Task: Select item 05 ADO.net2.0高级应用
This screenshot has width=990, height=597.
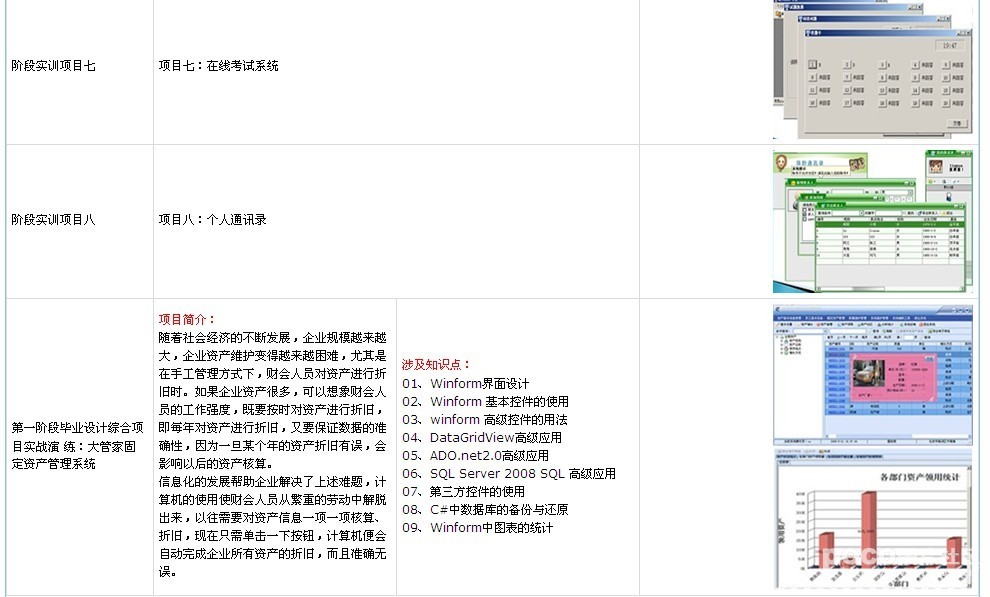Action: [475, 456]
